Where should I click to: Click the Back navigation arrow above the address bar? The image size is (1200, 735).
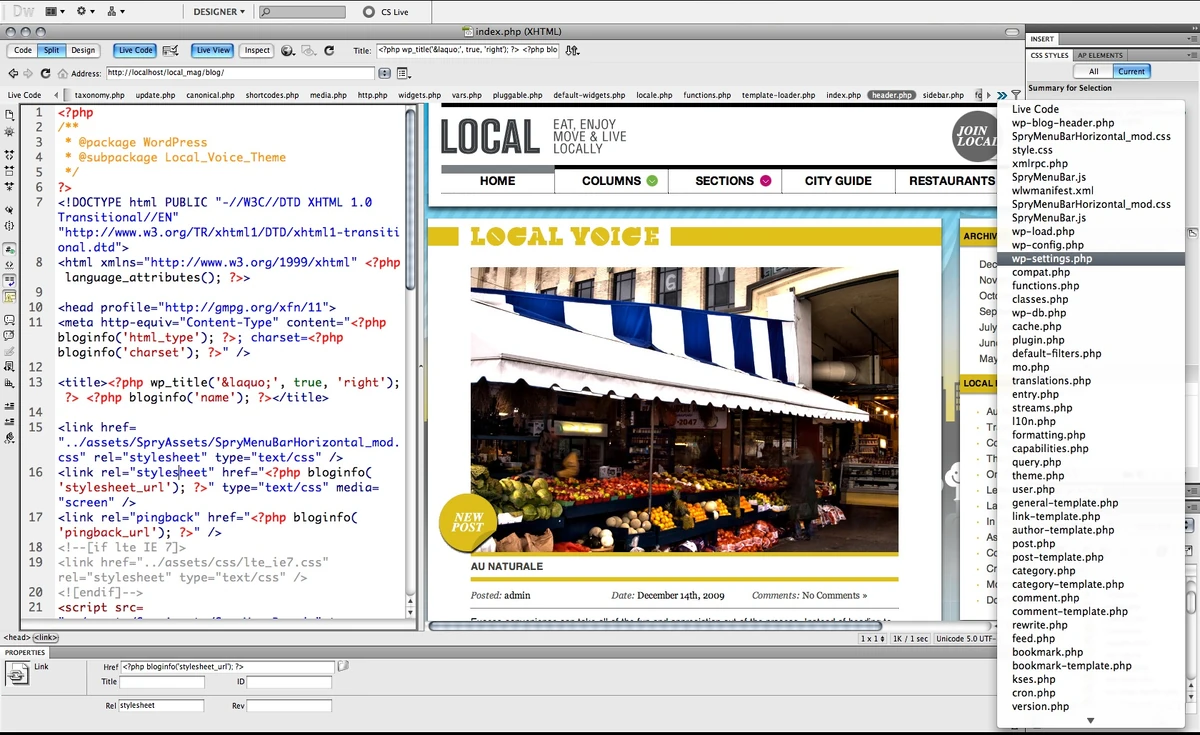tap(14, 73)
